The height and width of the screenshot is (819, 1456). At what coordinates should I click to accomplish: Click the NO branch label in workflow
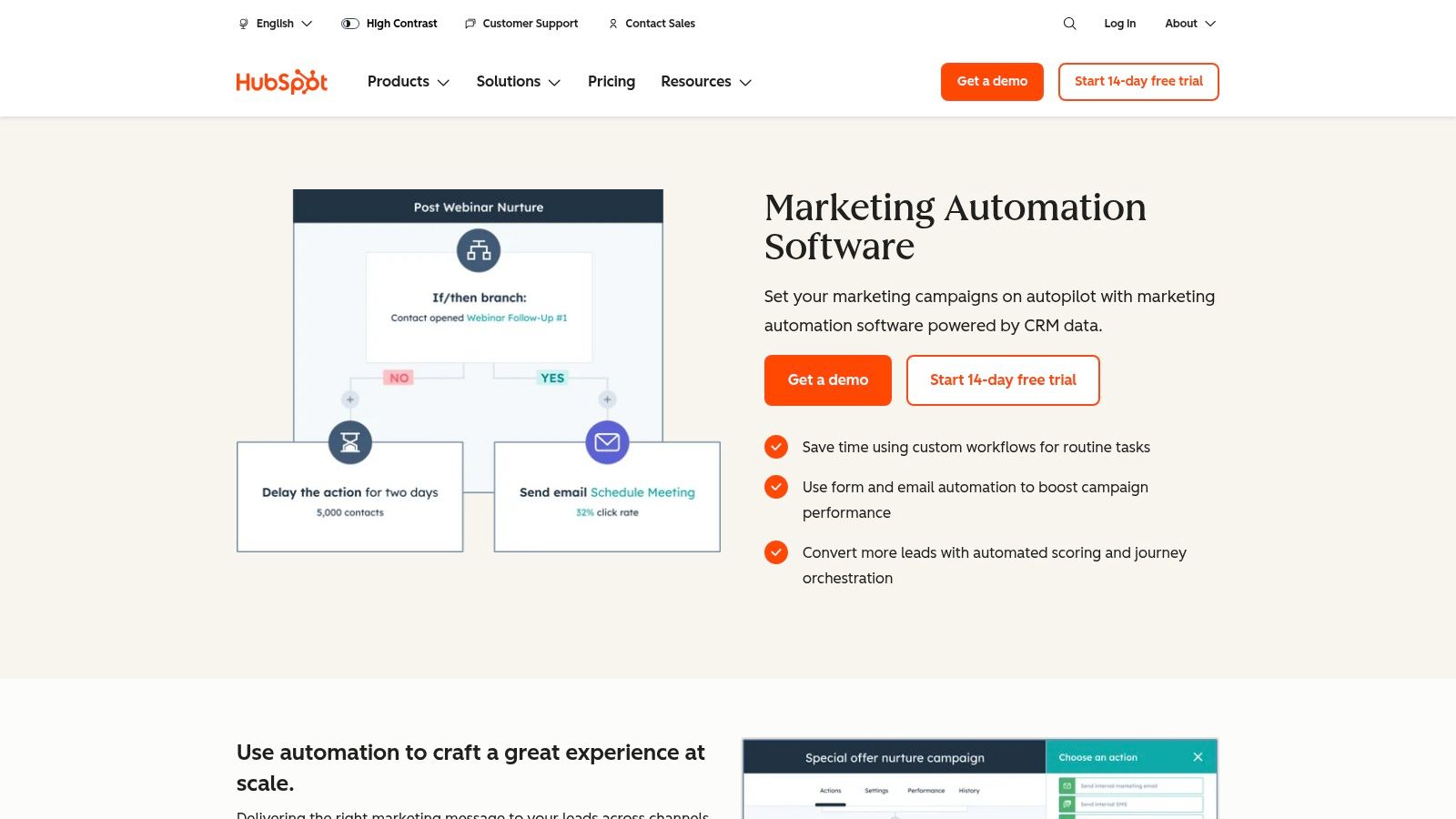[398, 378]
